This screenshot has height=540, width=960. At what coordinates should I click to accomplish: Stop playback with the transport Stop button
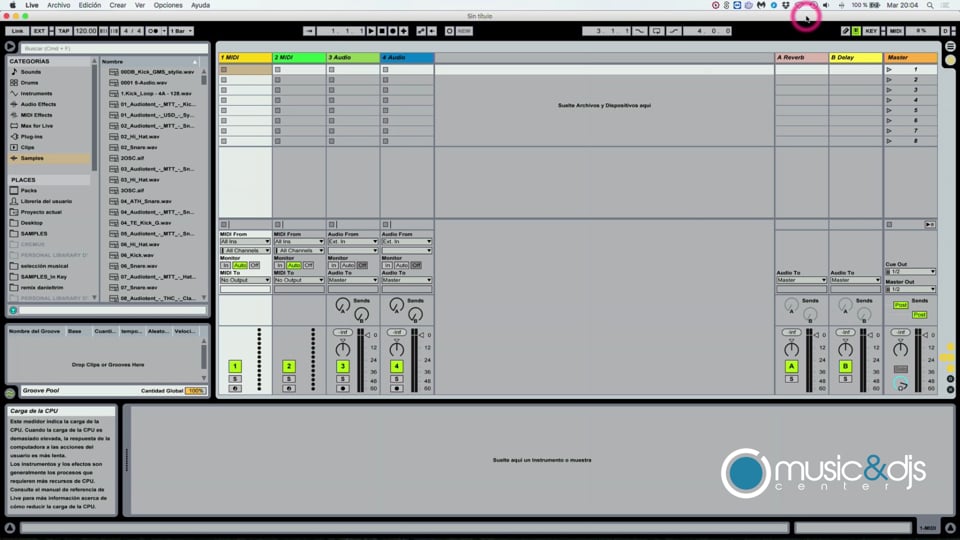382,31
